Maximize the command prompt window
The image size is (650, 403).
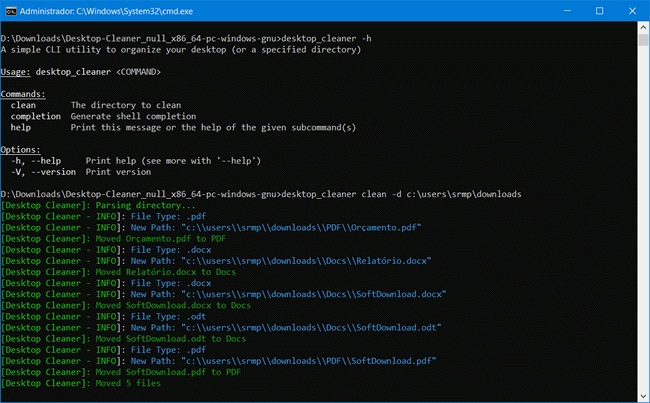click(x=599, y=11)
